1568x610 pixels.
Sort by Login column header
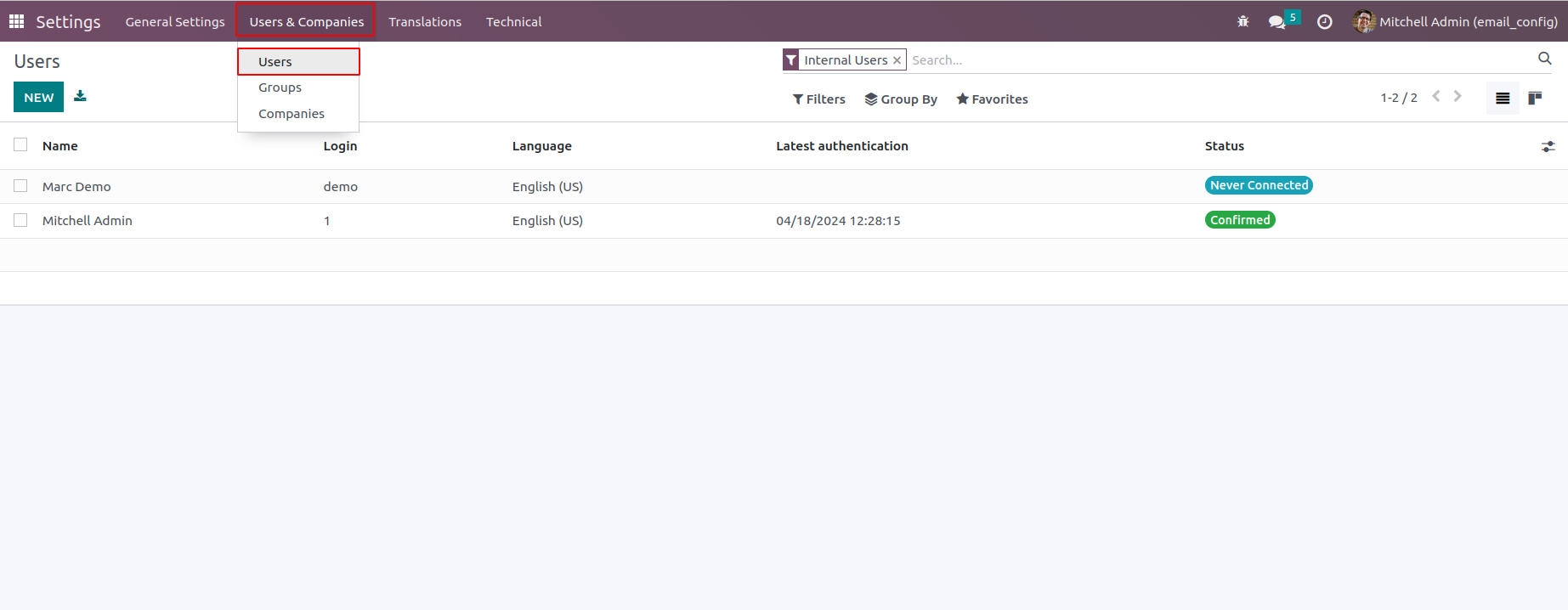pos(340,146)
